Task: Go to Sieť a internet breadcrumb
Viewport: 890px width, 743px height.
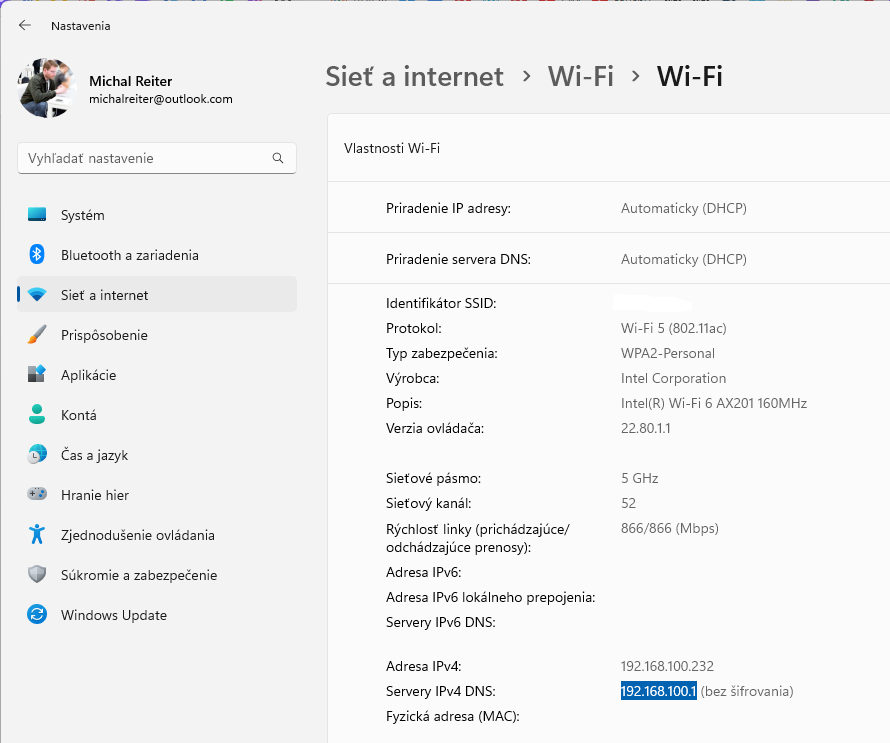Action: click(414, 76)
